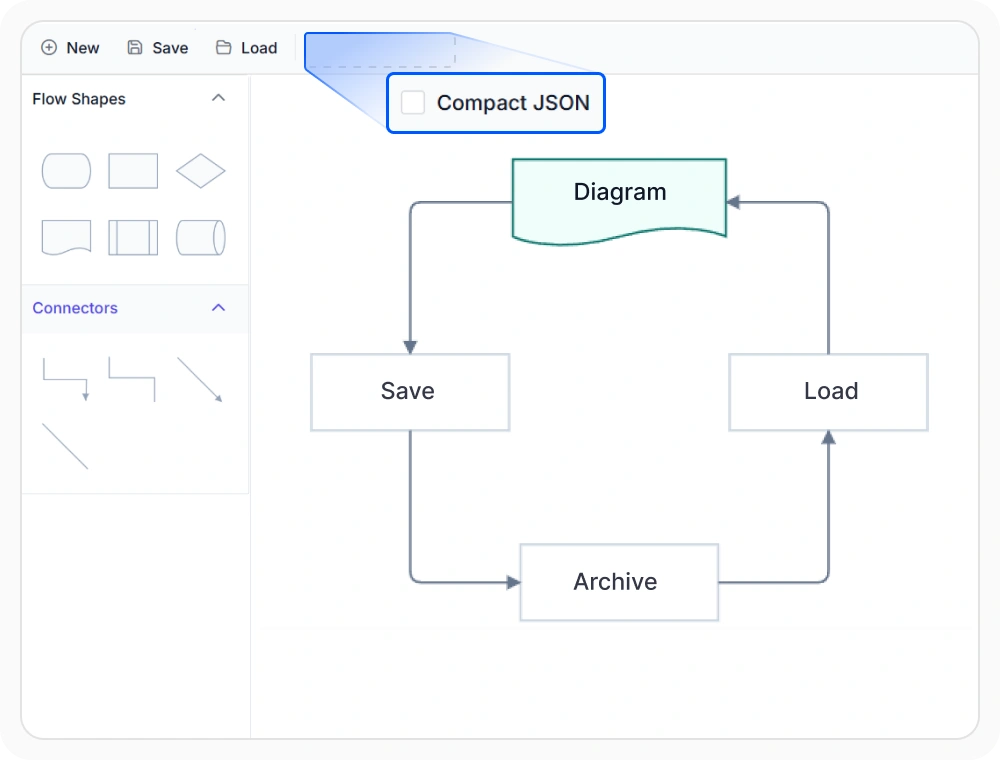Screen dimensions: 1000x760
Task: Select the cylinder direct data shape
Action: tap(200, 238)
